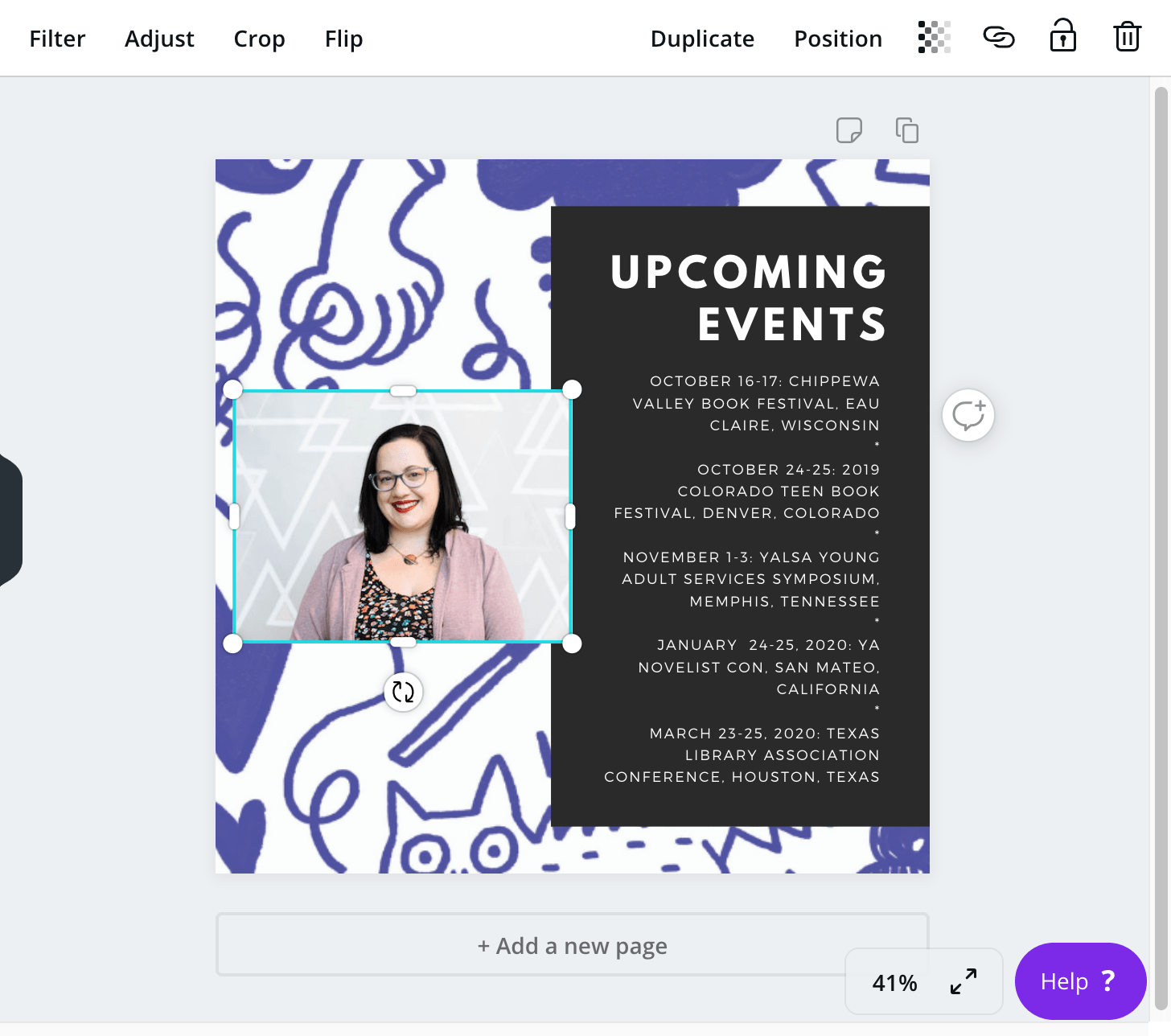Open the transparency checkerboard icon

[x=934, y=38]
